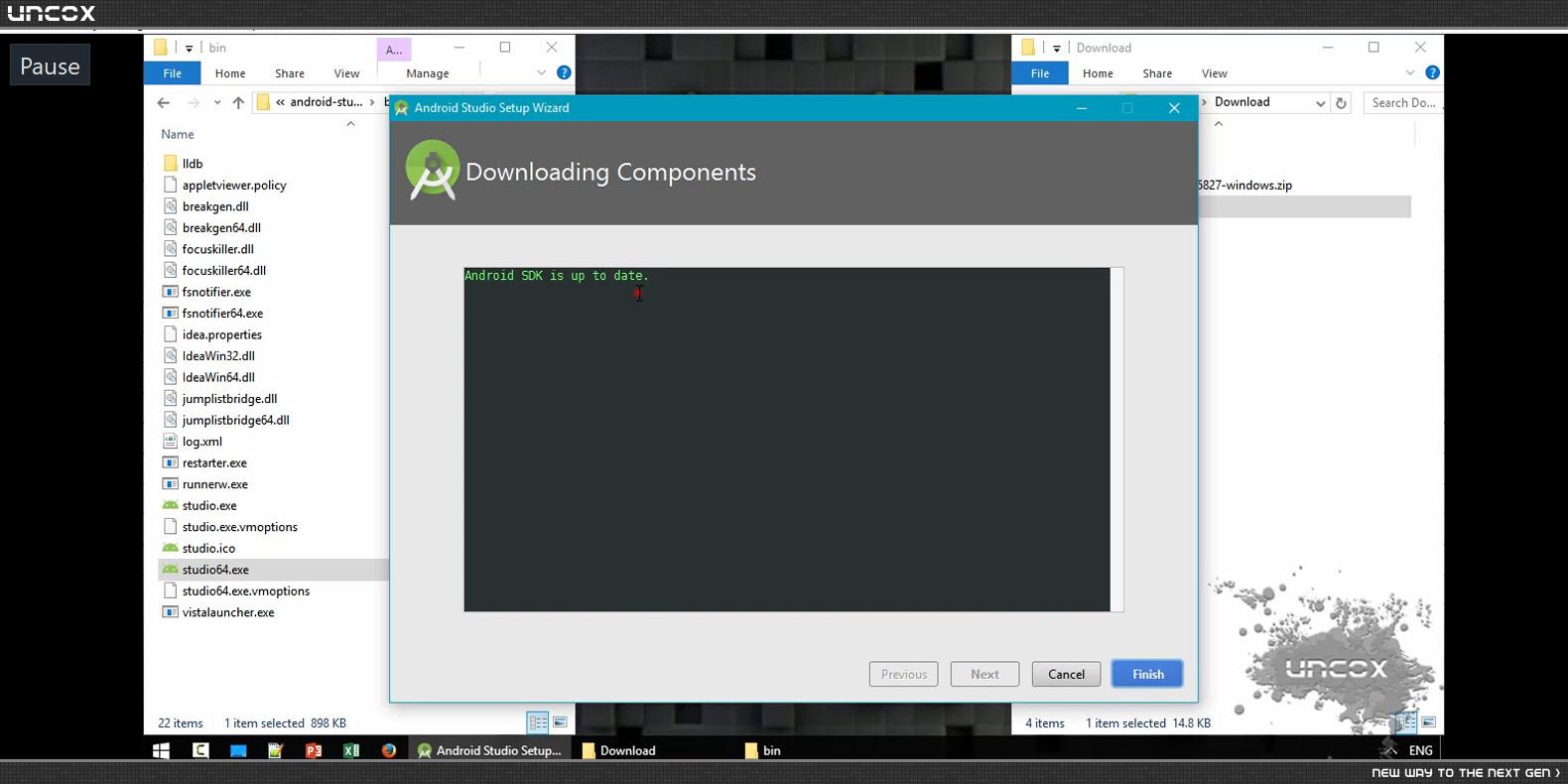The image size is (1568, 784).
Task: Open the File tab in Download window
Action: 1040,73
